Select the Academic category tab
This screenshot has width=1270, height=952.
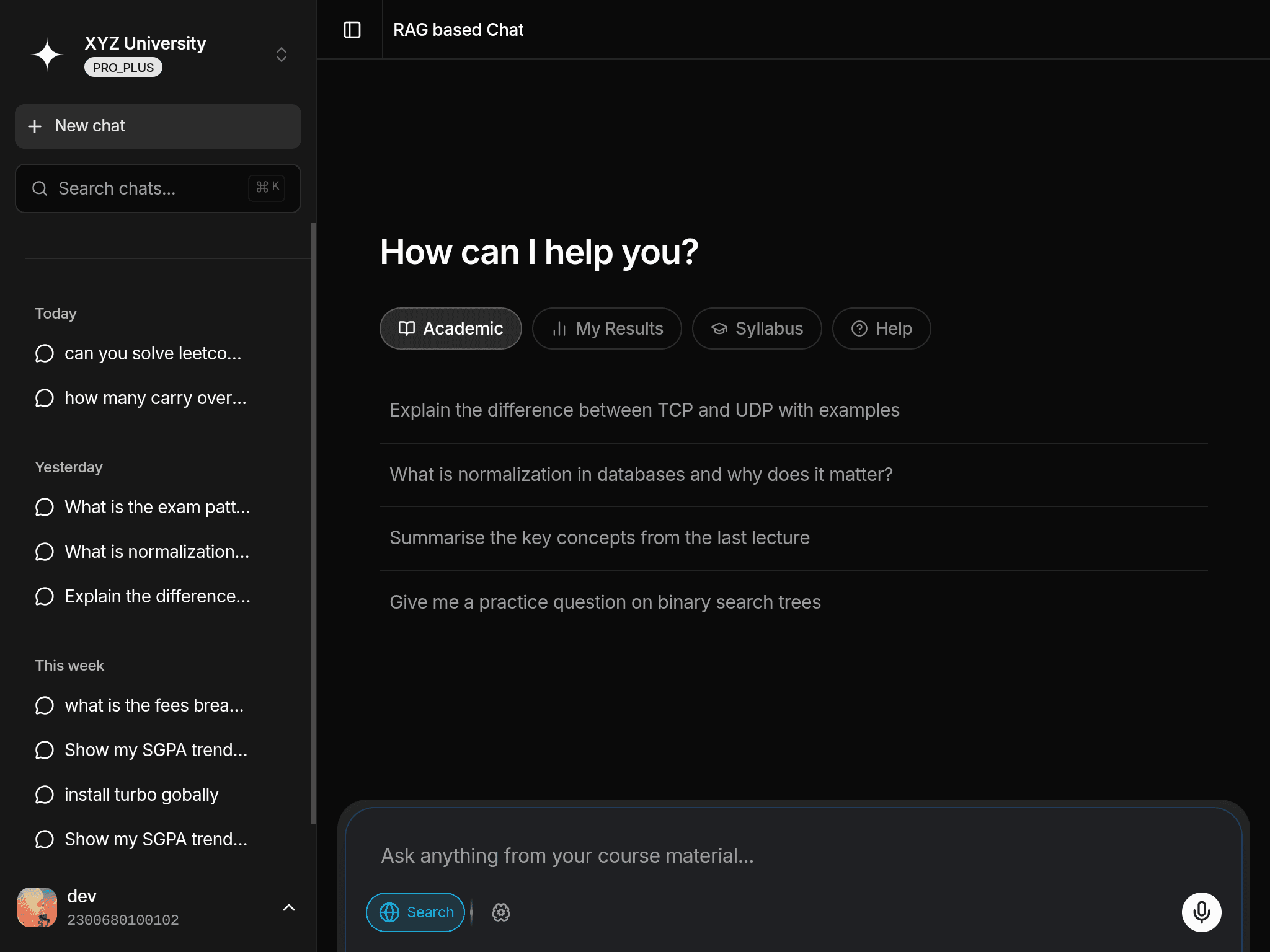pyautogui.click(x=451, y=328)
